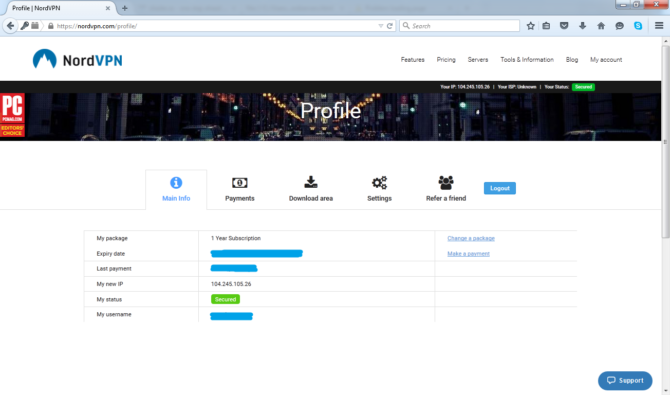Screen dimensions: 670x395
Task: Open Settings with gears icon
Action: pos(379,189)
